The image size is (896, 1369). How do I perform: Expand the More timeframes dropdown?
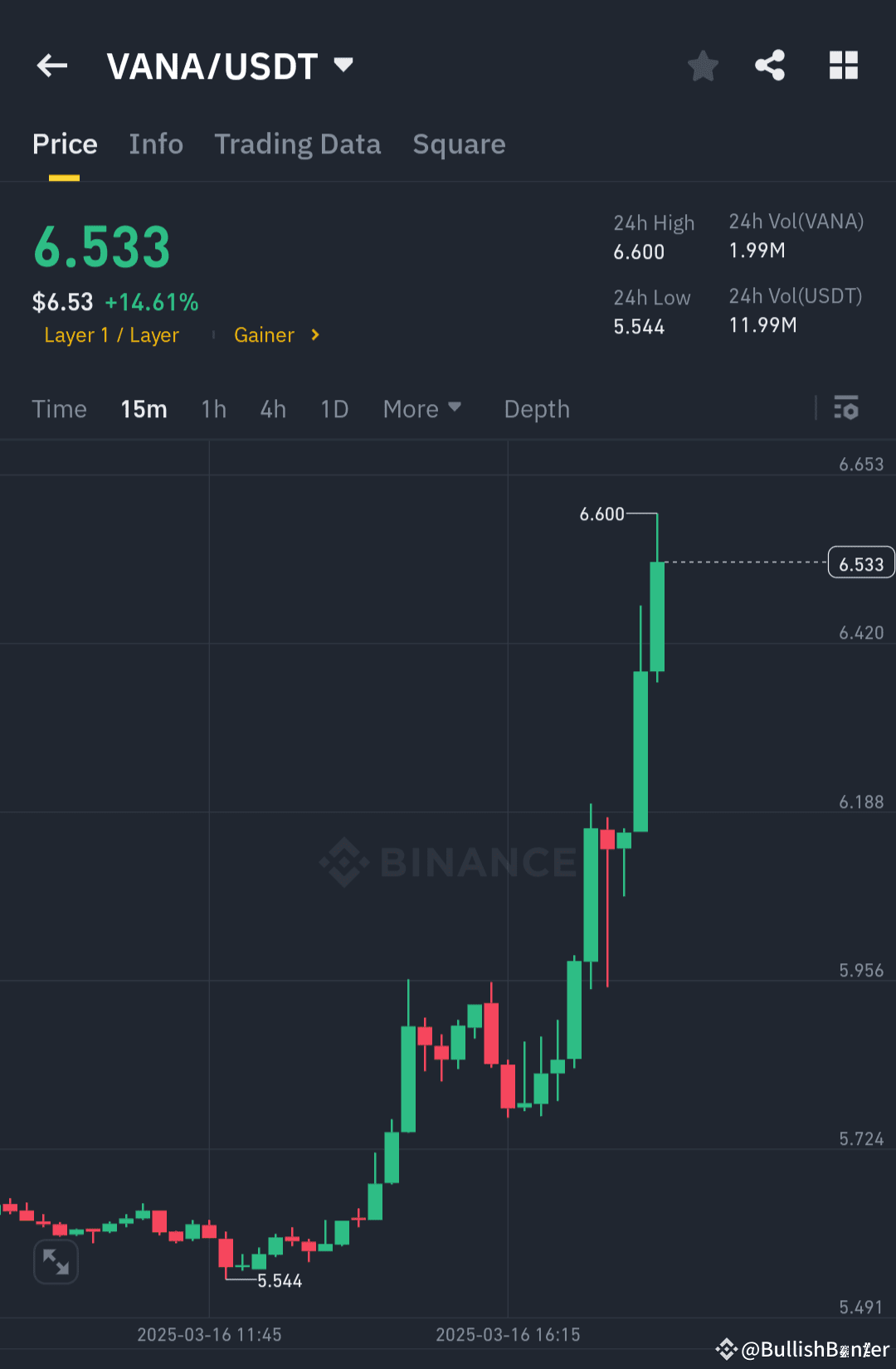(422, 408)
